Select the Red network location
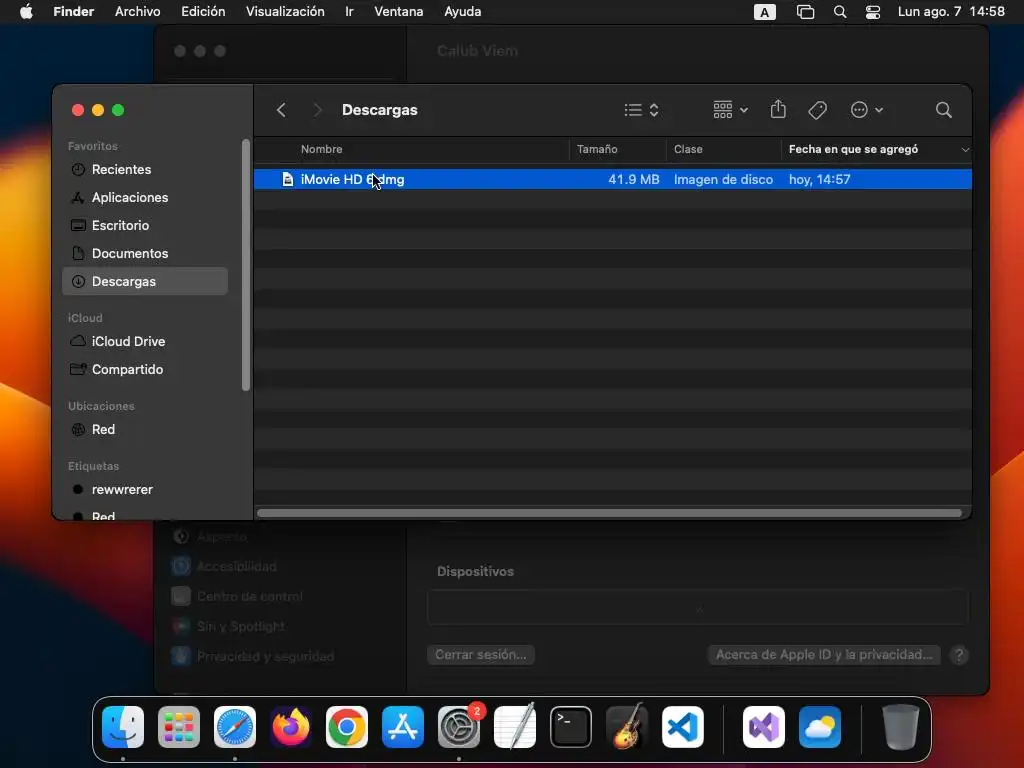Screen dimensions: 1024x768 (145, 430)
